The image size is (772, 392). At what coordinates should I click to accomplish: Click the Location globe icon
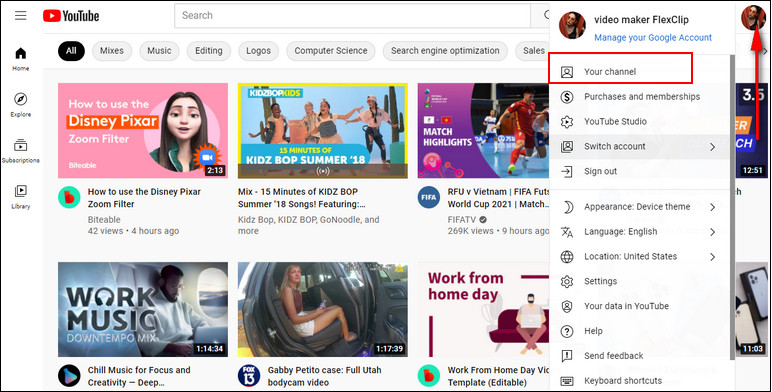(x=567, y=257)
